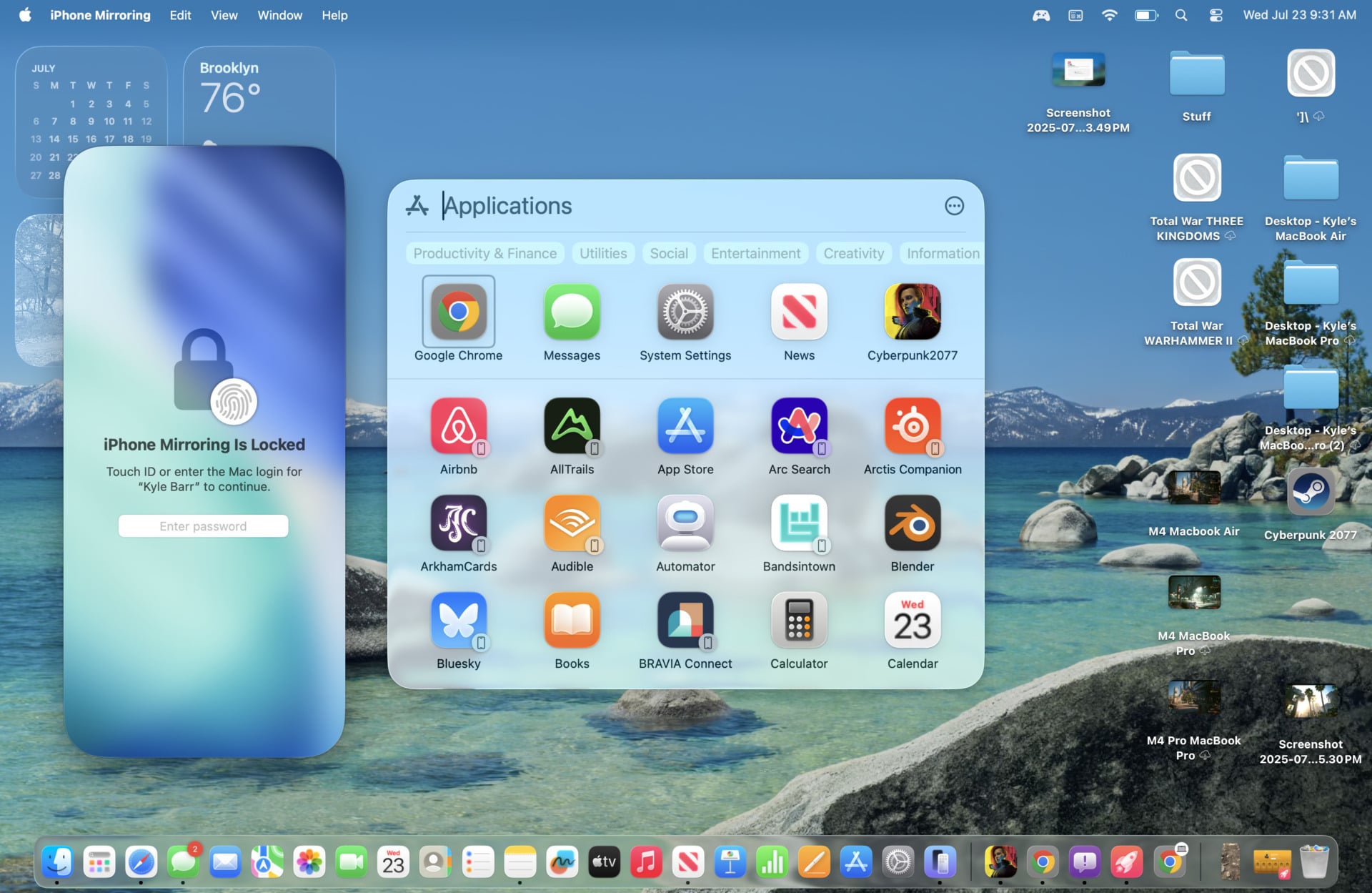Click the Enter password field
The height and width of the screenshot is (893, 1372).
(203, 526)
